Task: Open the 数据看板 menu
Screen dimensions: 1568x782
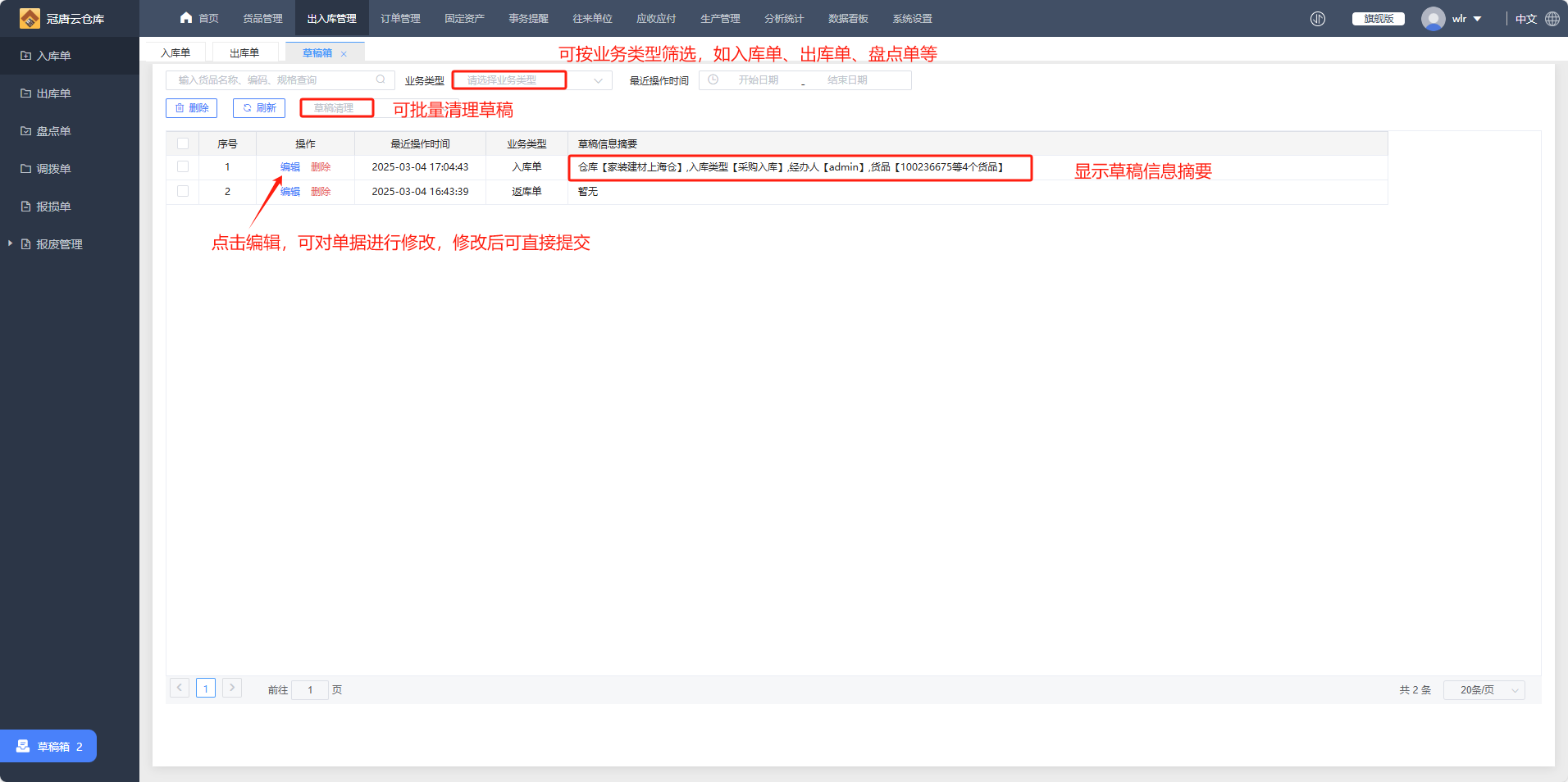Action: [x=848, y=18]
